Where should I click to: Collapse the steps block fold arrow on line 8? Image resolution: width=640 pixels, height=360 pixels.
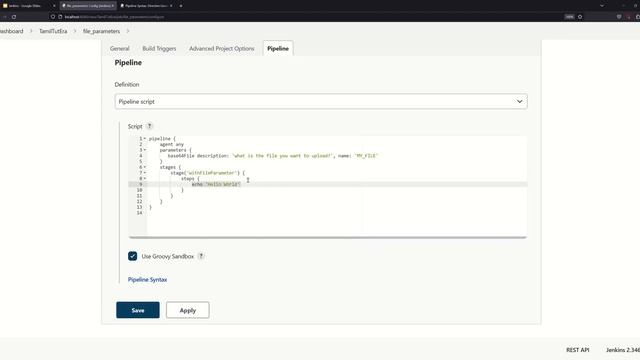[144, 179]
